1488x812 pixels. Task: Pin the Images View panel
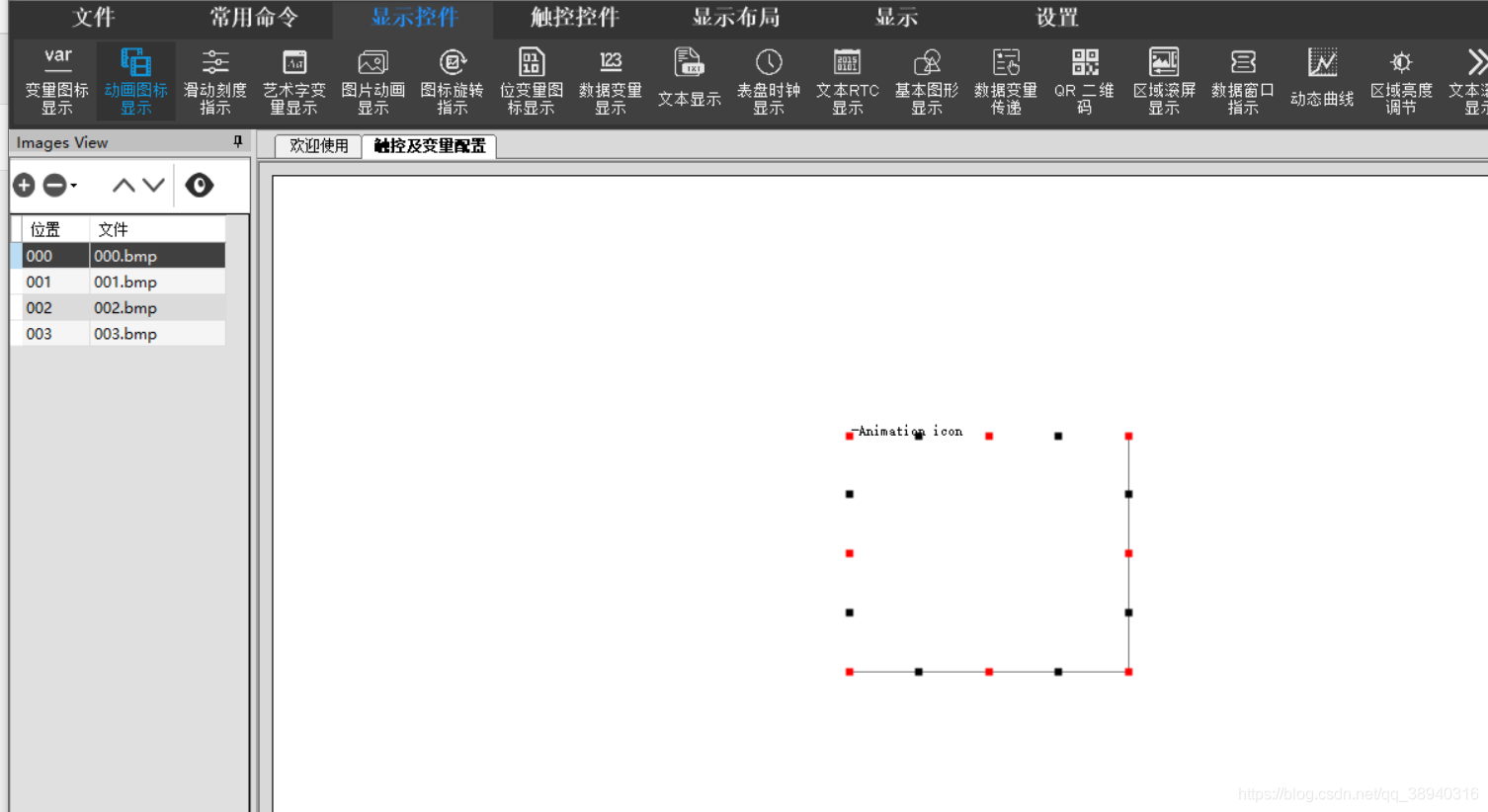tap(238, 142)
